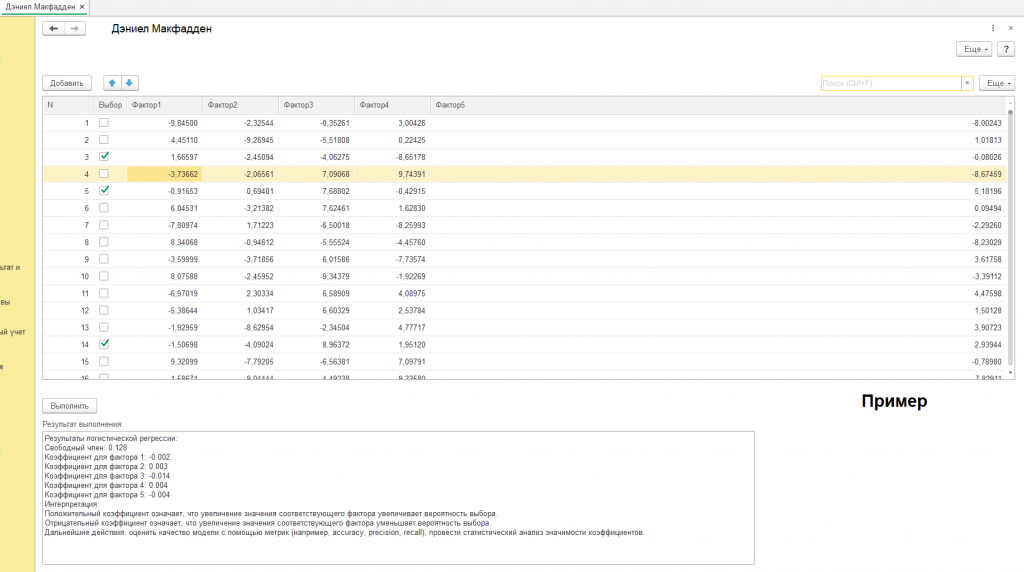Clear the search field with the x icon

967,83
